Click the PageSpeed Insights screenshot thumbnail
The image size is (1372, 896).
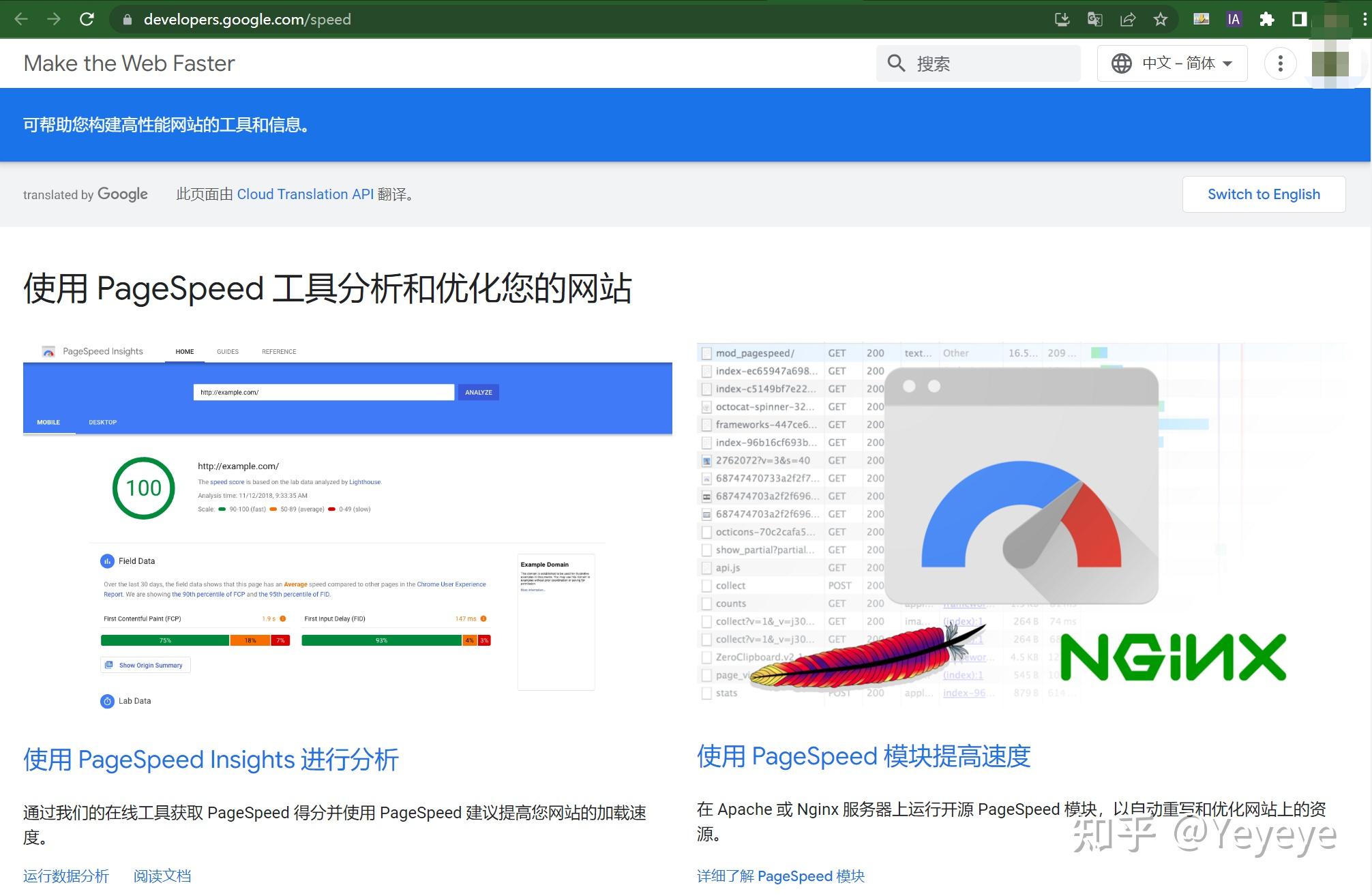(347, 525)
